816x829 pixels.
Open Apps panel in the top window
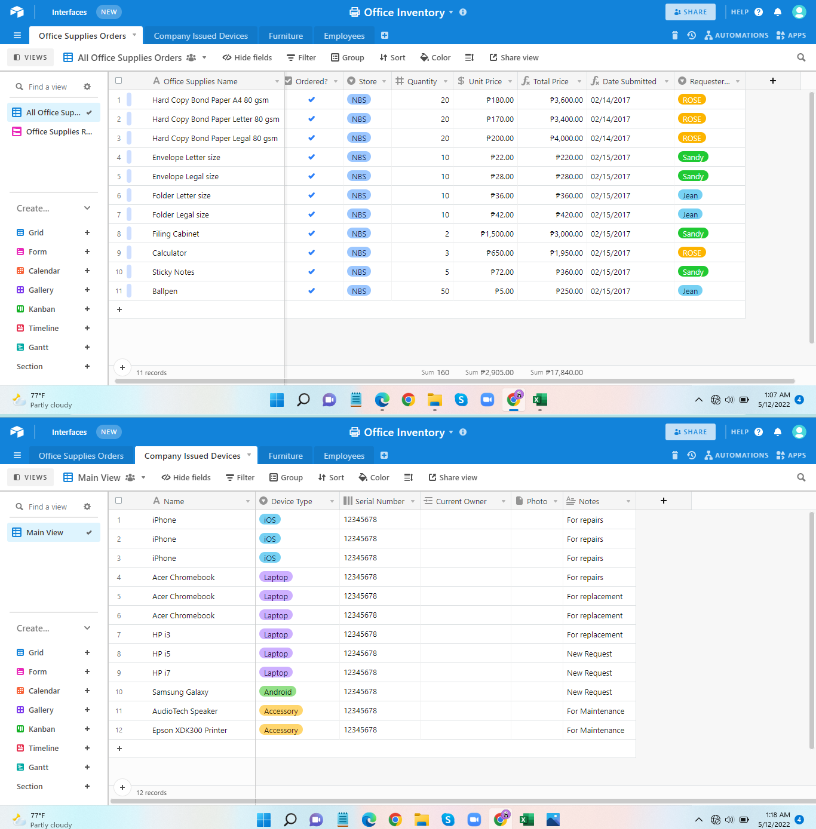pos(791,35)
